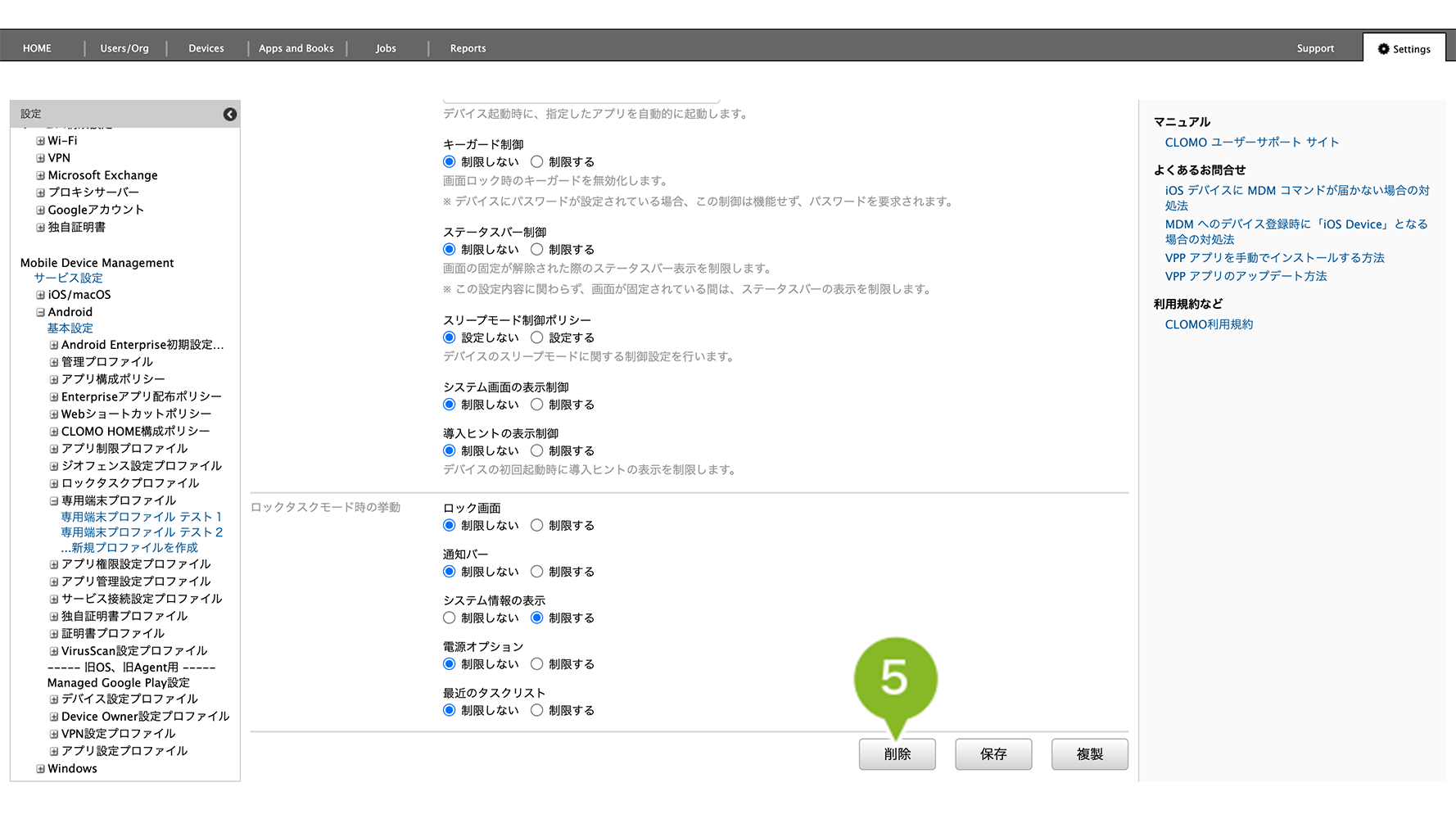The height and width of the screenshot is (819, 1456).
Task: Expand the iOS/macOS tree node
Action: tap(40, 295)
